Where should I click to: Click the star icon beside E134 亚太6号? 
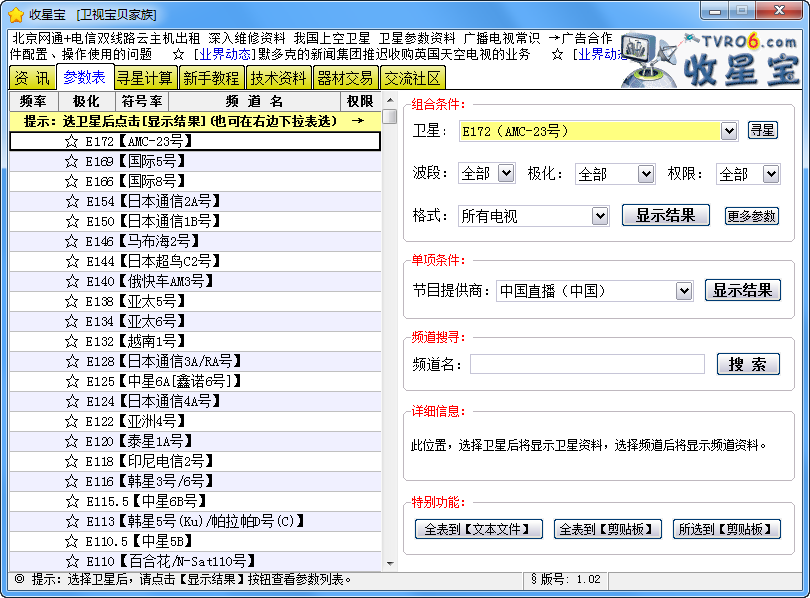[72, 321]
